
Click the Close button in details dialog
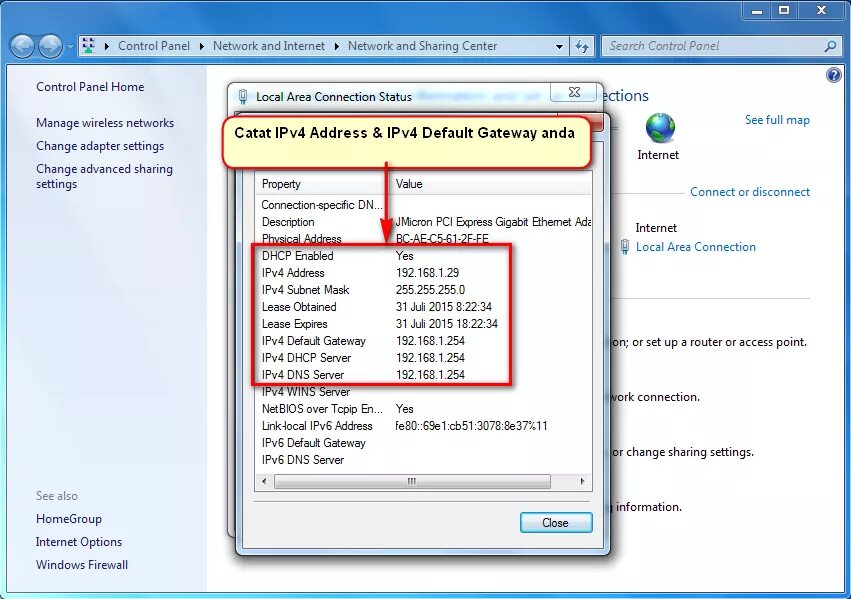pyautogui.click(x=556, y=522)
